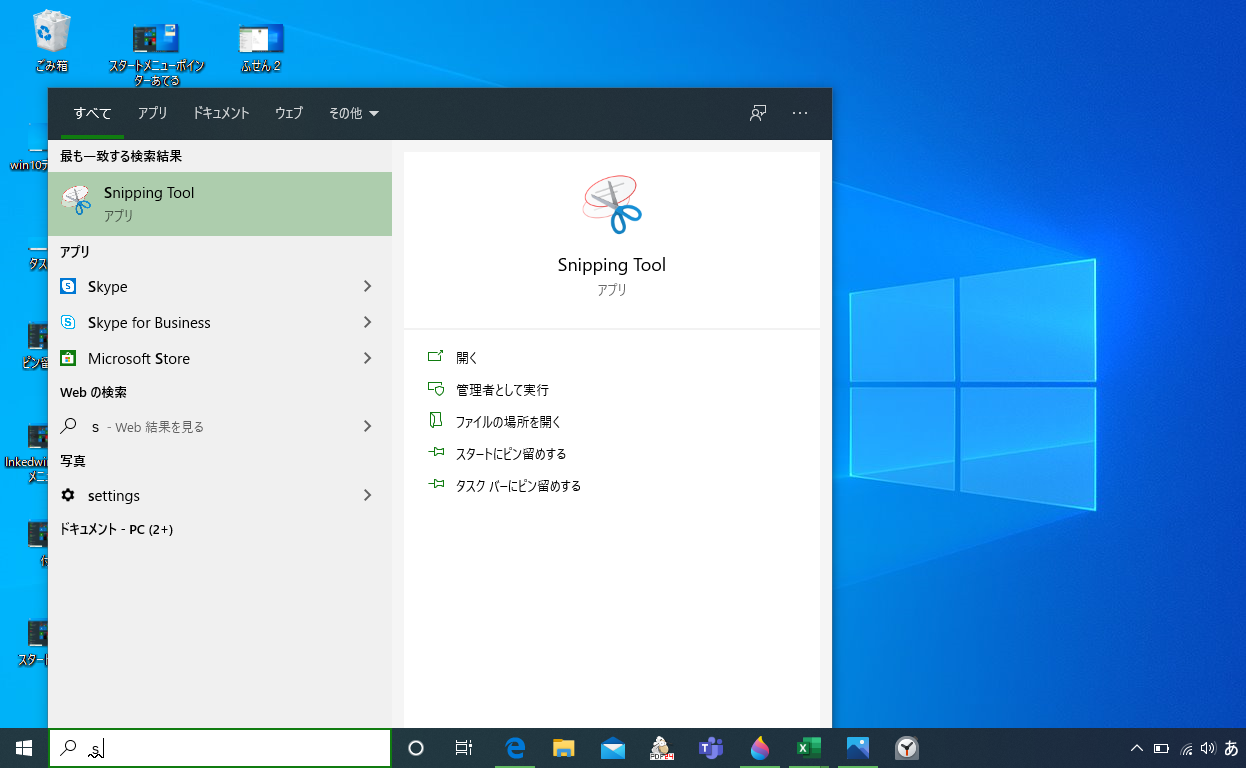The width and height of the screenshot is (1246, 768).
Task: Switch to the すべて tab
Action: (x=92, y=113)
